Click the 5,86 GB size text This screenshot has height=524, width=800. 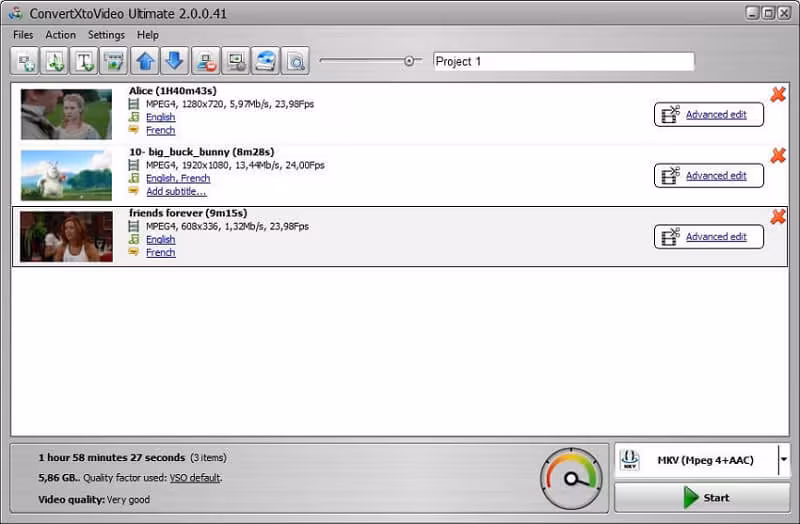[58, 478]
